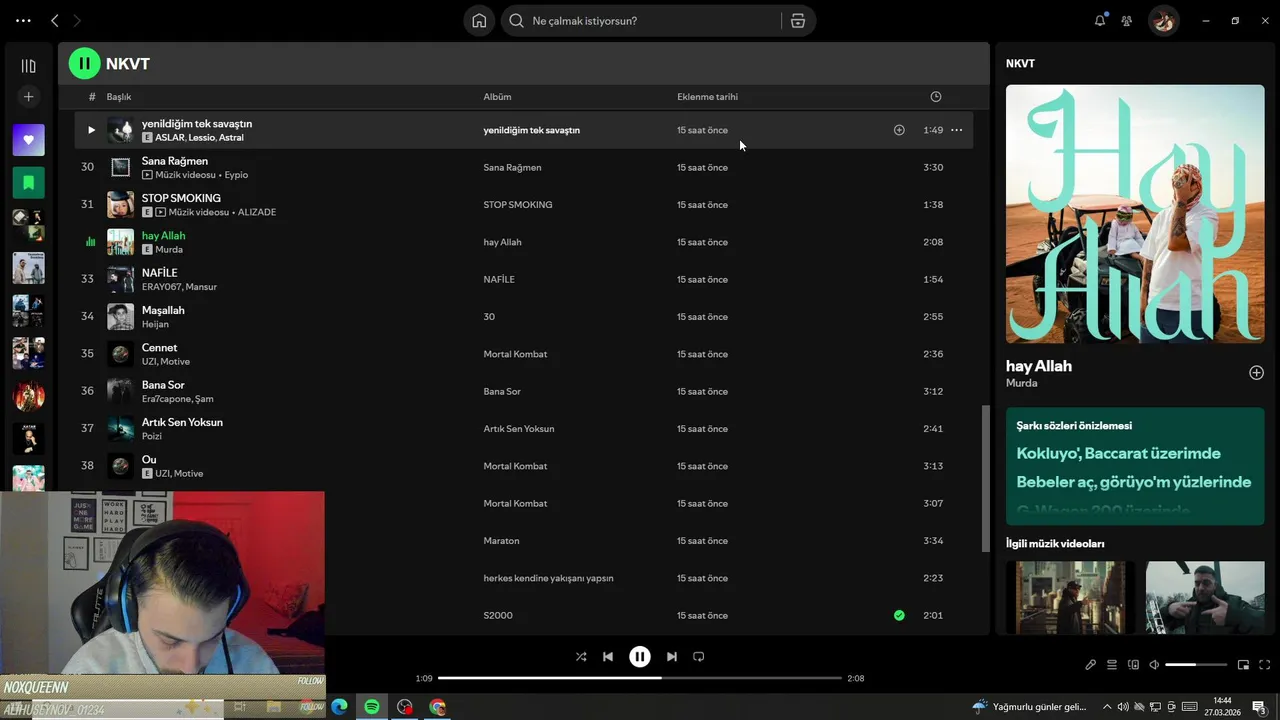Open Eypio artist link under Sana Rağmen
1280x720 pixels.
236,175
